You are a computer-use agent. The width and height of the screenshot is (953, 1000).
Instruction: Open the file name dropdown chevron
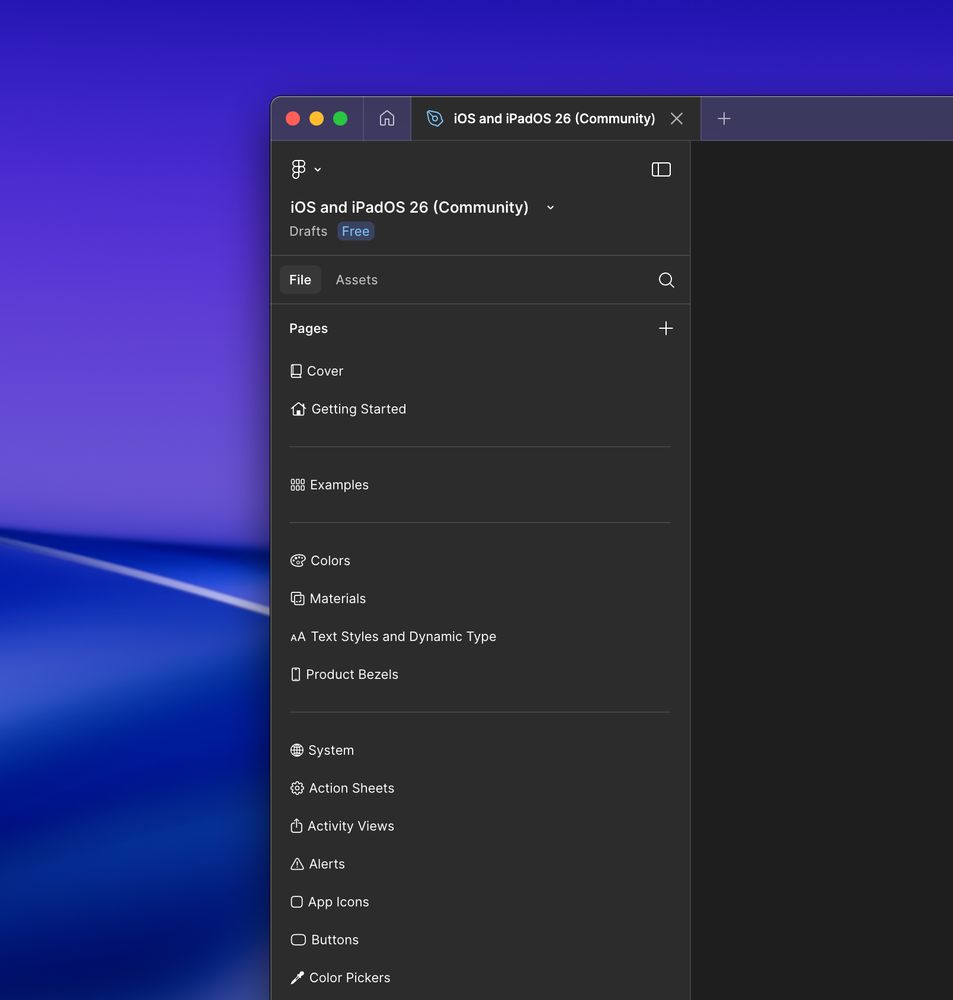point(550,207)
